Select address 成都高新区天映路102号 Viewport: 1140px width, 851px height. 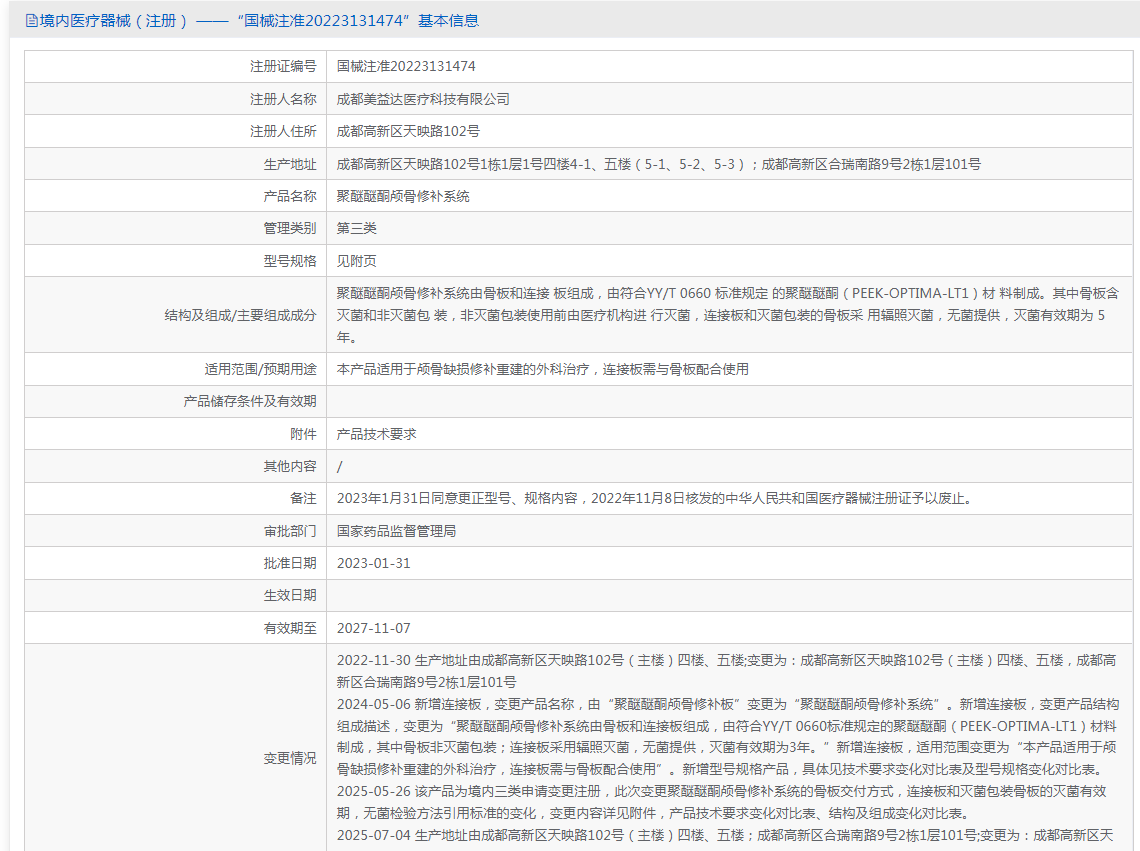408,131
